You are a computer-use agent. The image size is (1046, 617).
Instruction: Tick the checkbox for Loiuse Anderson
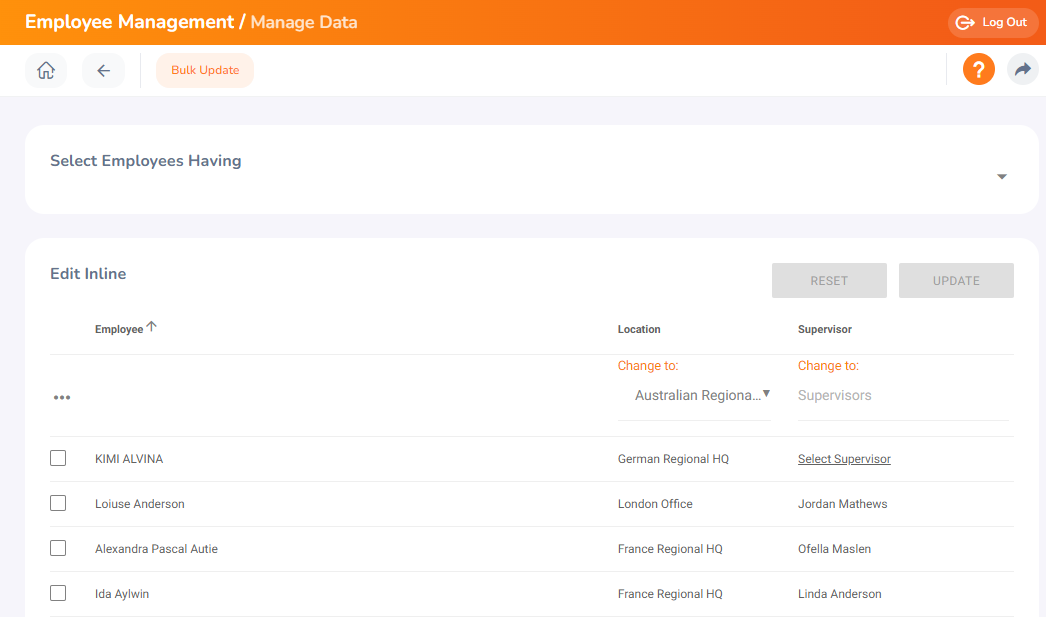click(x=58, y=503)
